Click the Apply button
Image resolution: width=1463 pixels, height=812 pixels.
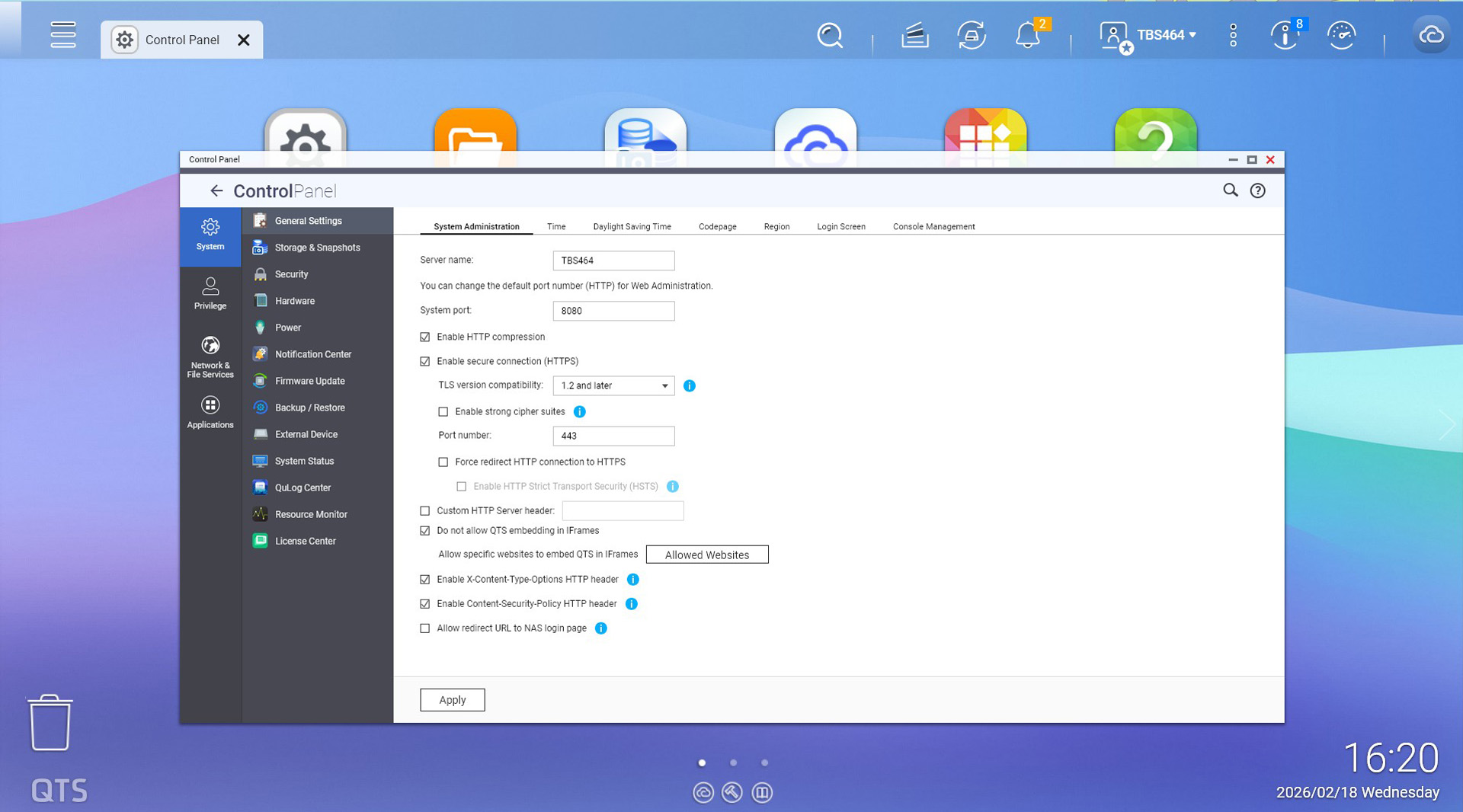click(452, 700)
